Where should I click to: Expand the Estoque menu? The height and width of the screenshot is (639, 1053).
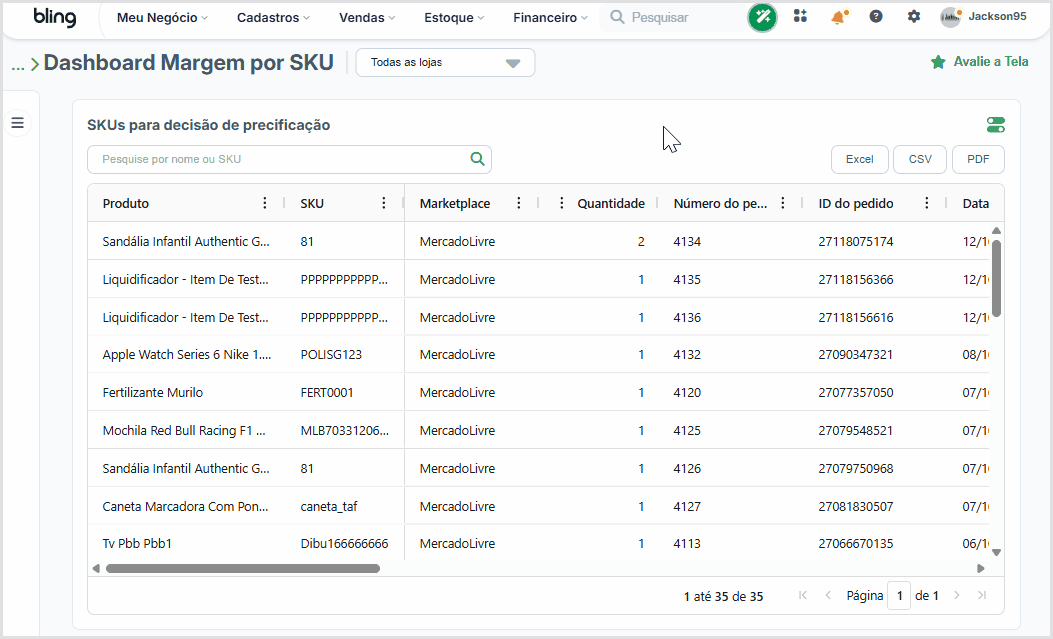pos(453,17)
